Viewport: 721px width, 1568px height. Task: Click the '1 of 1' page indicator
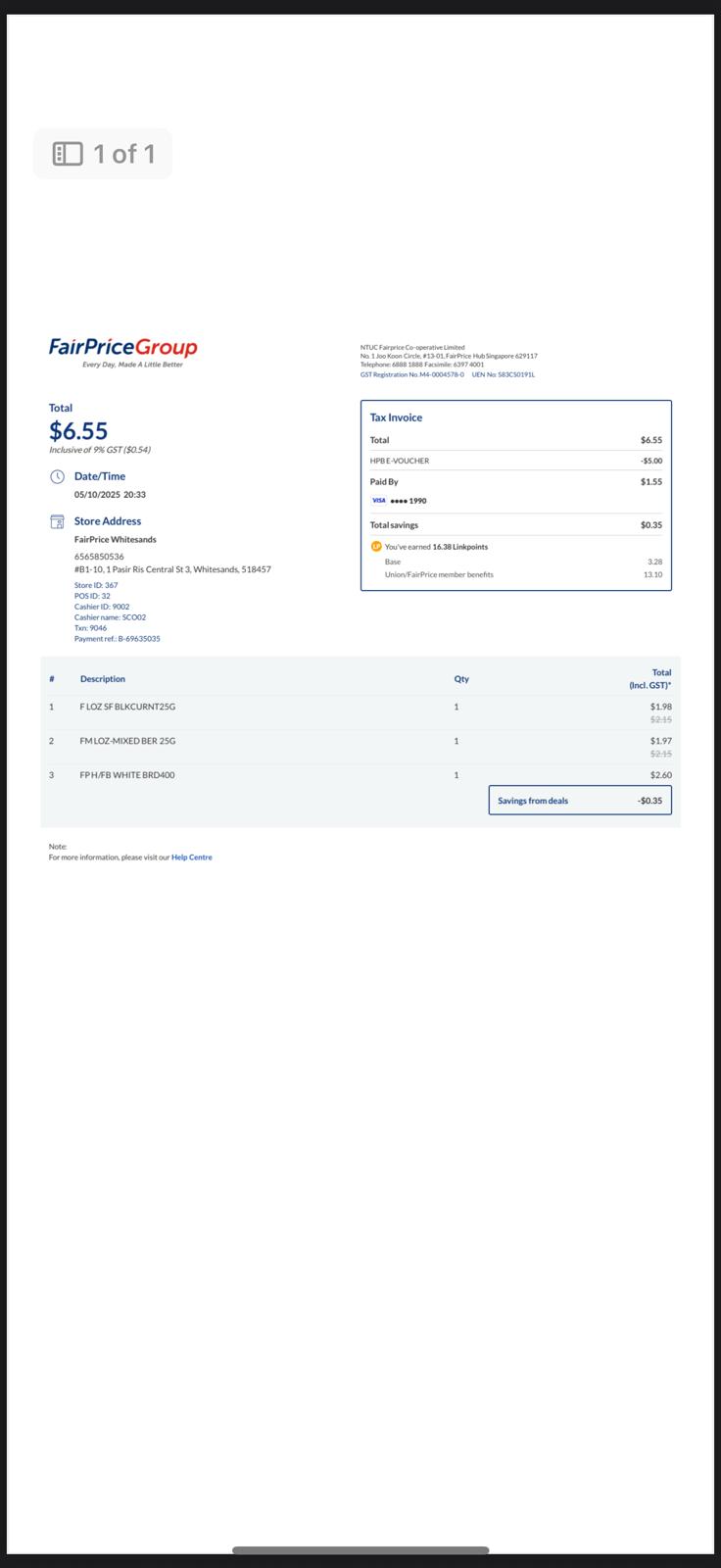124,154
